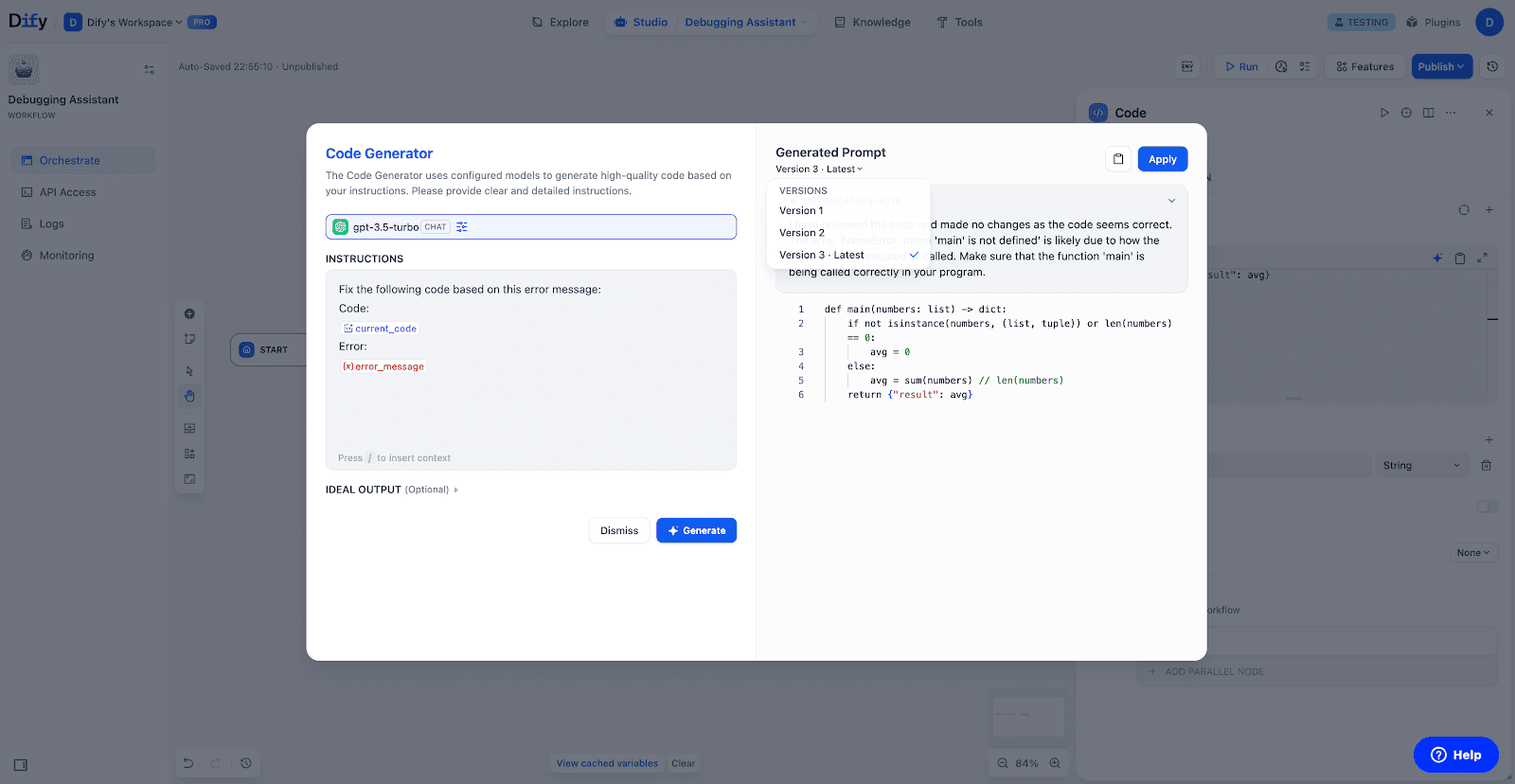Open the String type dropdown

coord(1420,466)
